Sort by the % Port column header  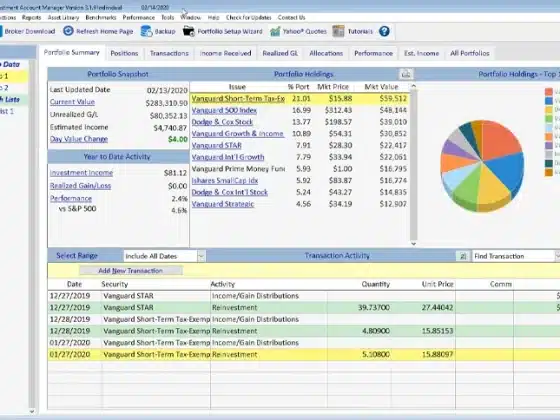pyautogui.click(x=299, y=87)
